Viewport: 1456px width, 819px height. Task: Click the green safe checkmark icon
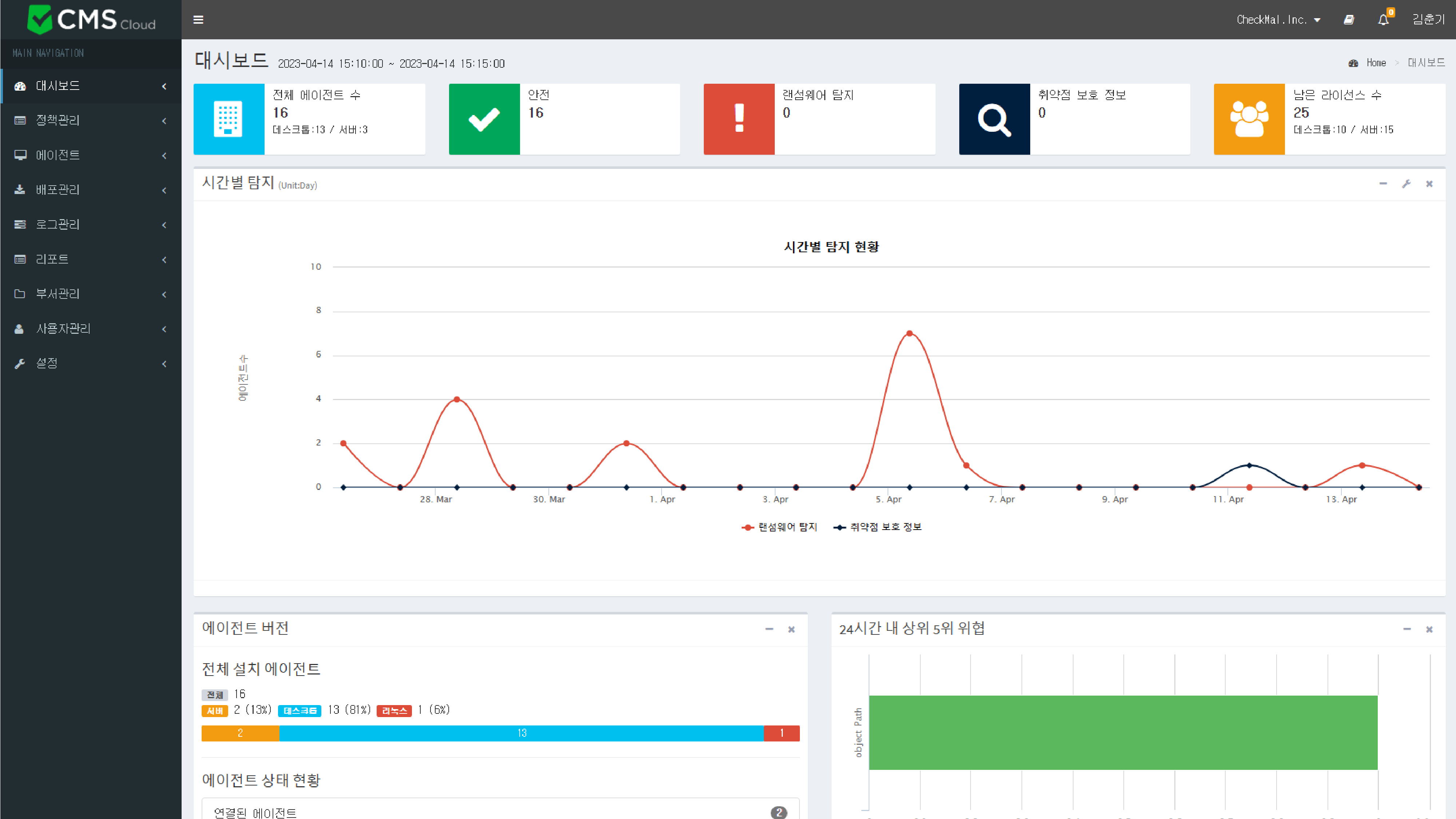(x=484, y=119)
